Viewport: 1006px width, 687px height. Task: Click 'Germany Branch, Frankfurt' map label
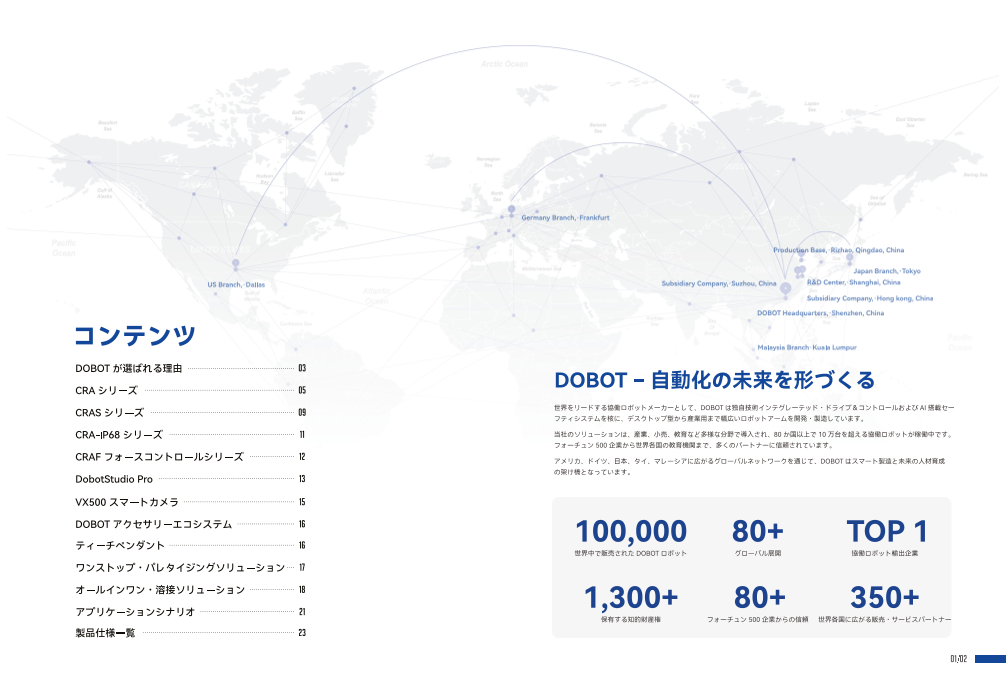point(565,217)
